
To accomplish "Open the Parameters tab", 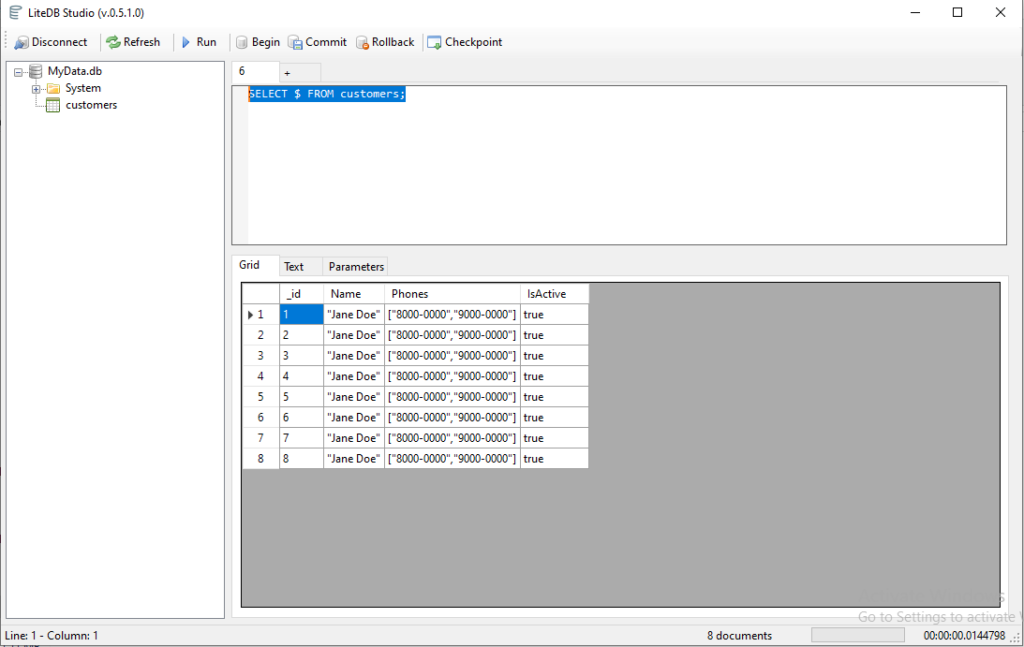I will point(356,267).
